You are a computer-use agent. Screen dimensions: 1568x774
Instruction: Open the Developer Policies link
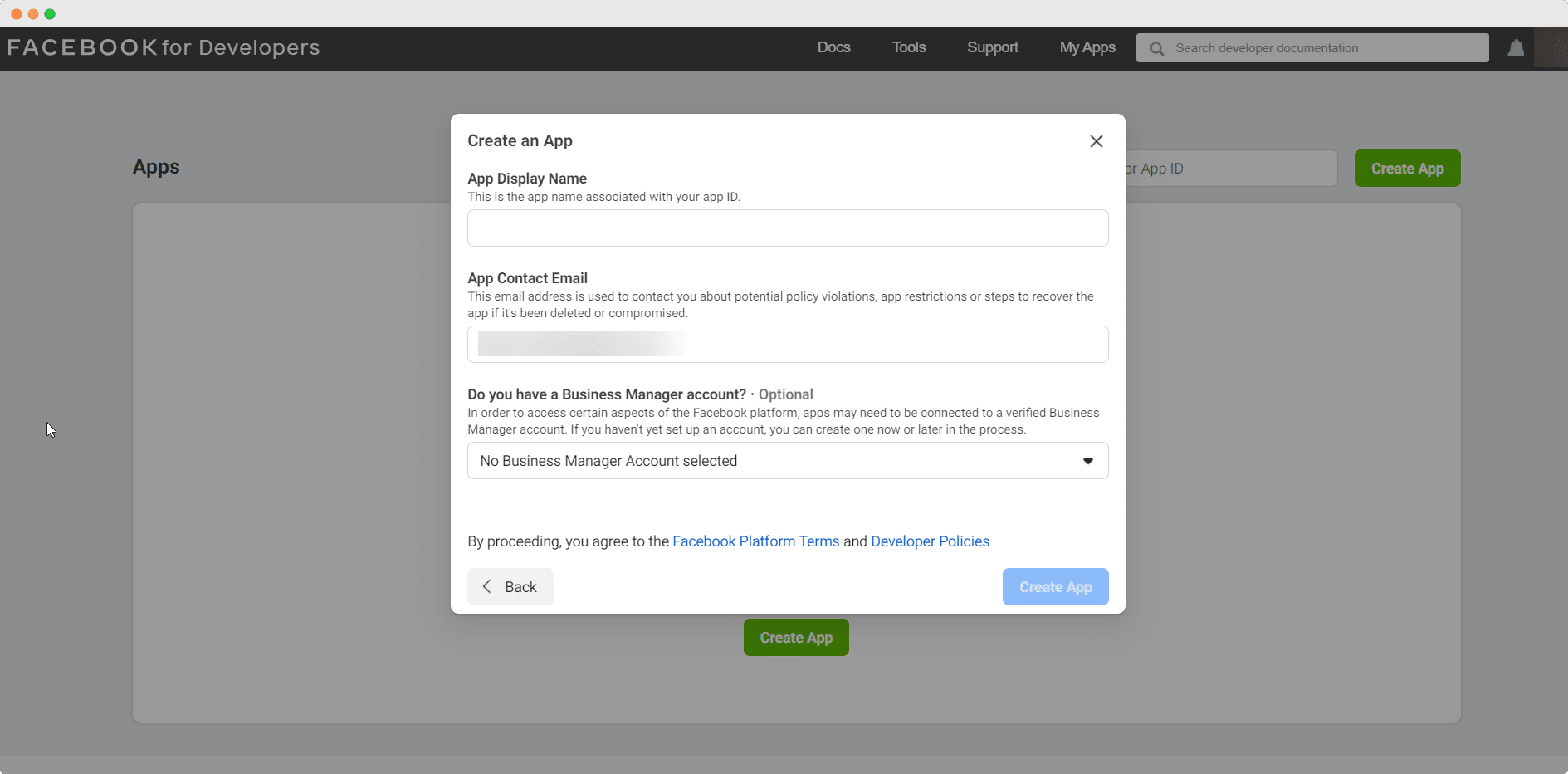coord(930,541)
